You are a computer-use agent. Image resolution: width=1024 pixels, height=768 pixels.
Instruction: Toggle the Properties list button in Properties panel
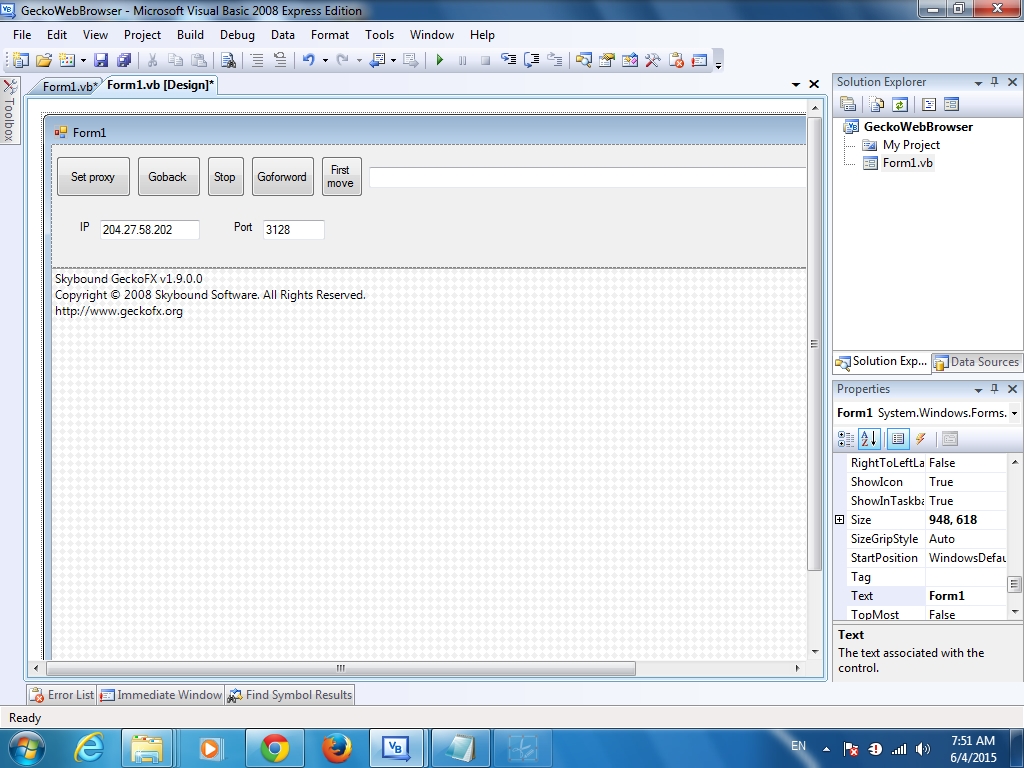(898, 439)
